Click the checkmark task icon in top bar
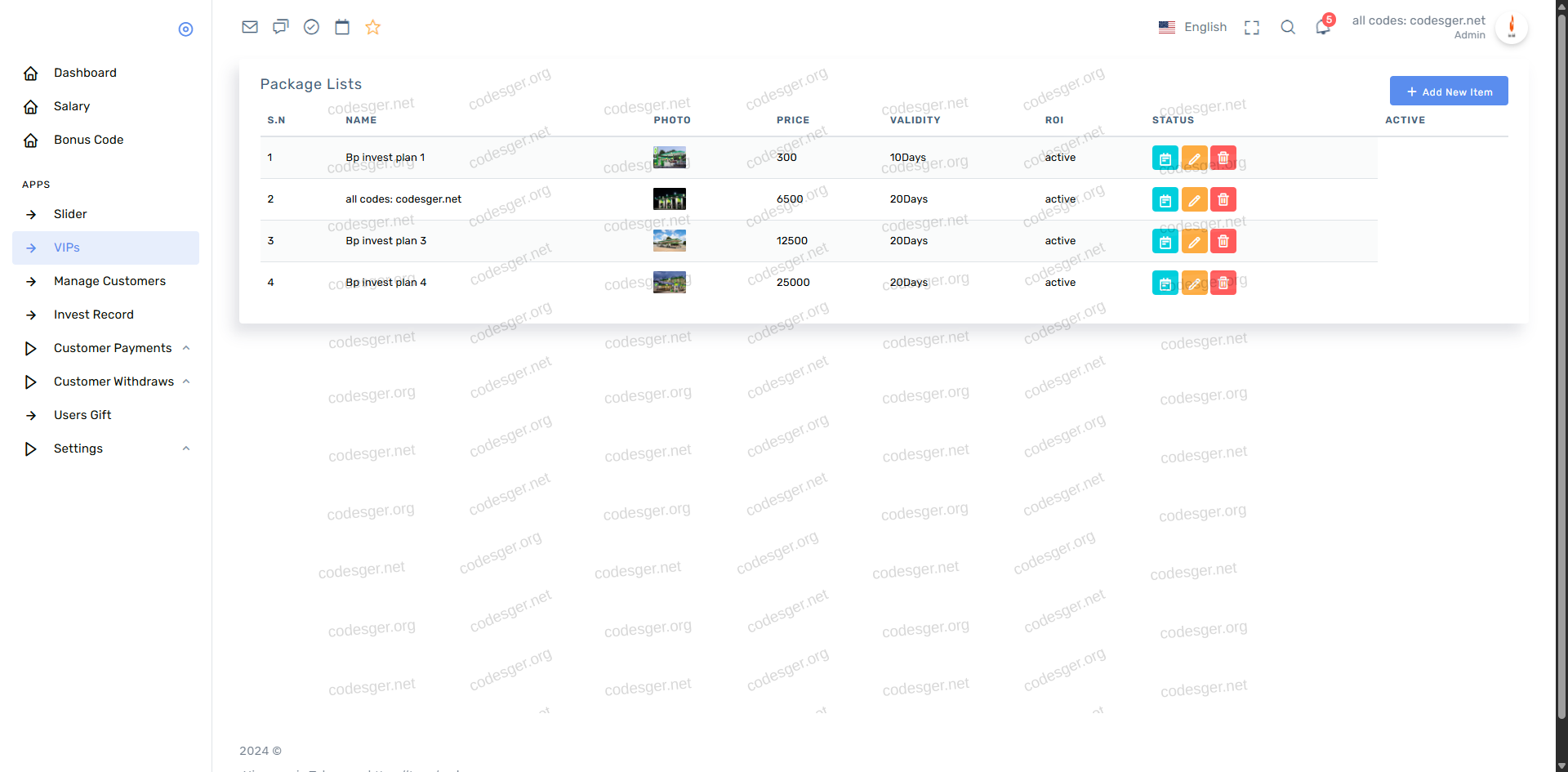The width and height of the screenshot is (1568, 772). coord(311,27)
